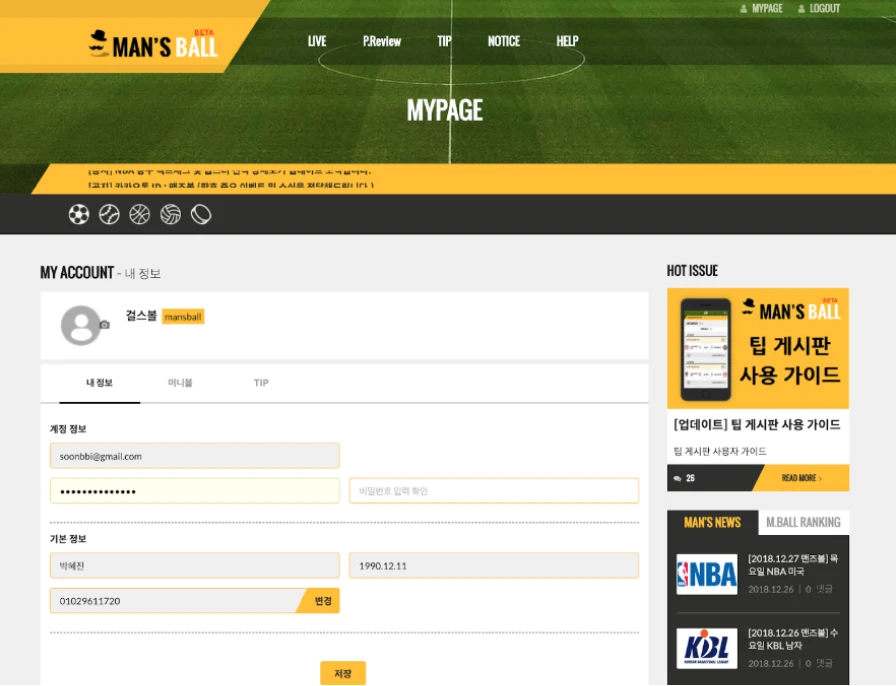The image size is (896, 686).
Task: Click the NBA logo thumbnail
Action: [707, 575]
